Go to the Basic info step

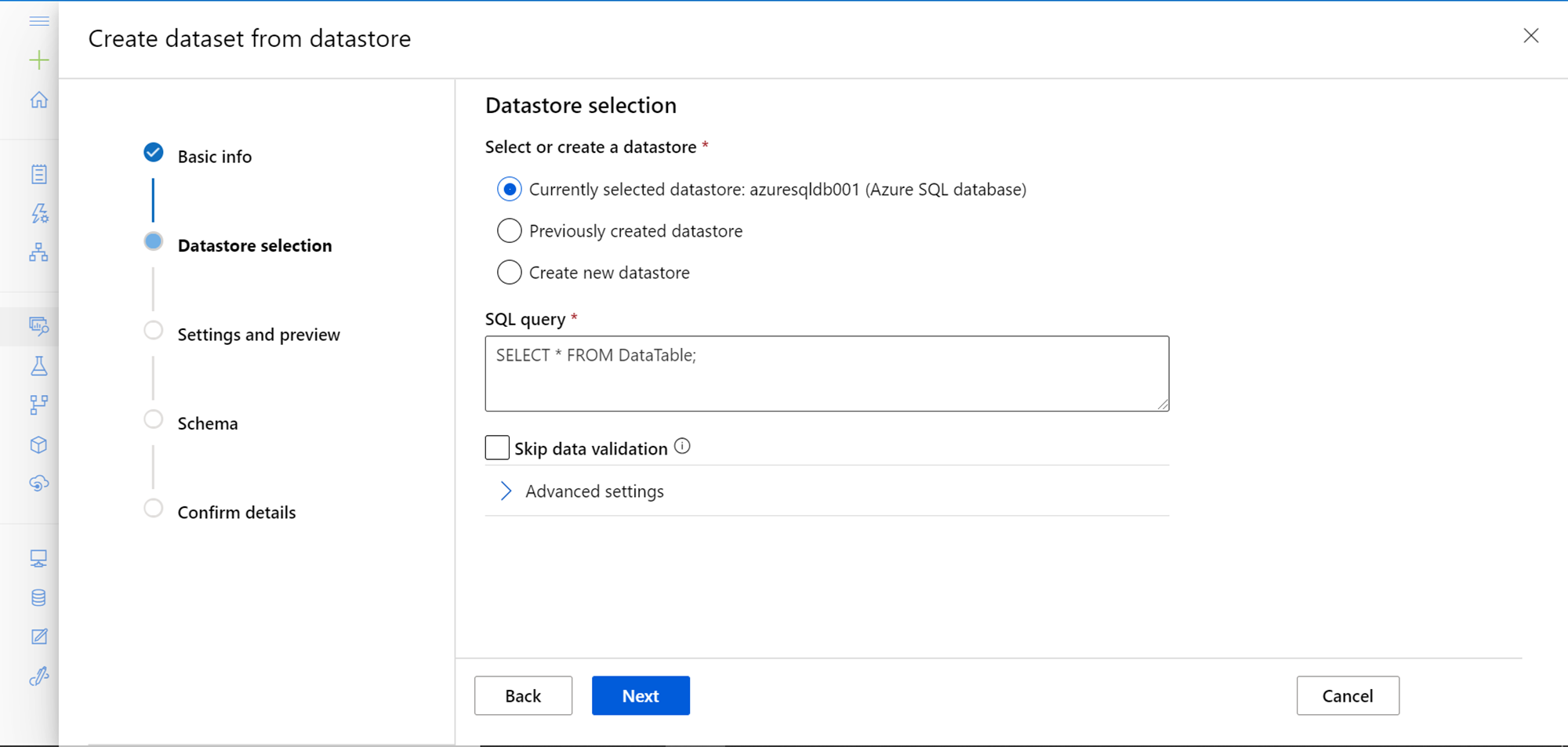click(x=214, y=157)
